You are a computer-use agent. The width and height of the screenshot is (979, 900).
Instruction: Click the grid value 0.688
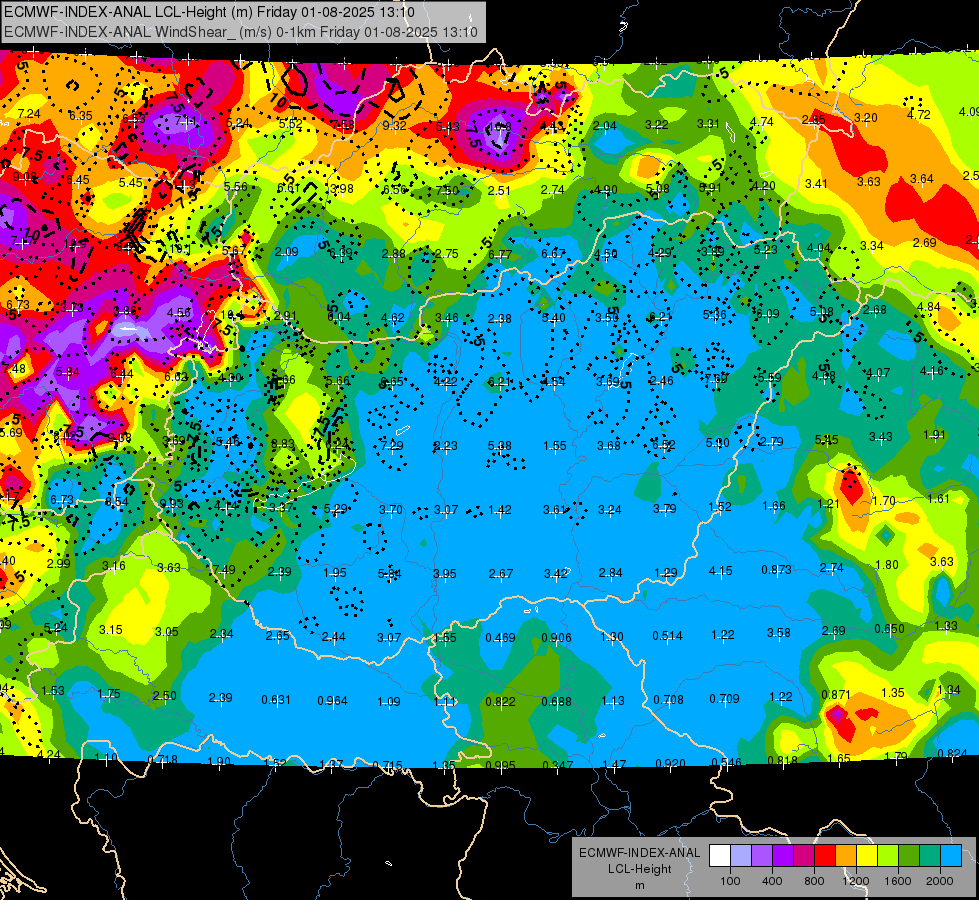click(x=556, y=701)
